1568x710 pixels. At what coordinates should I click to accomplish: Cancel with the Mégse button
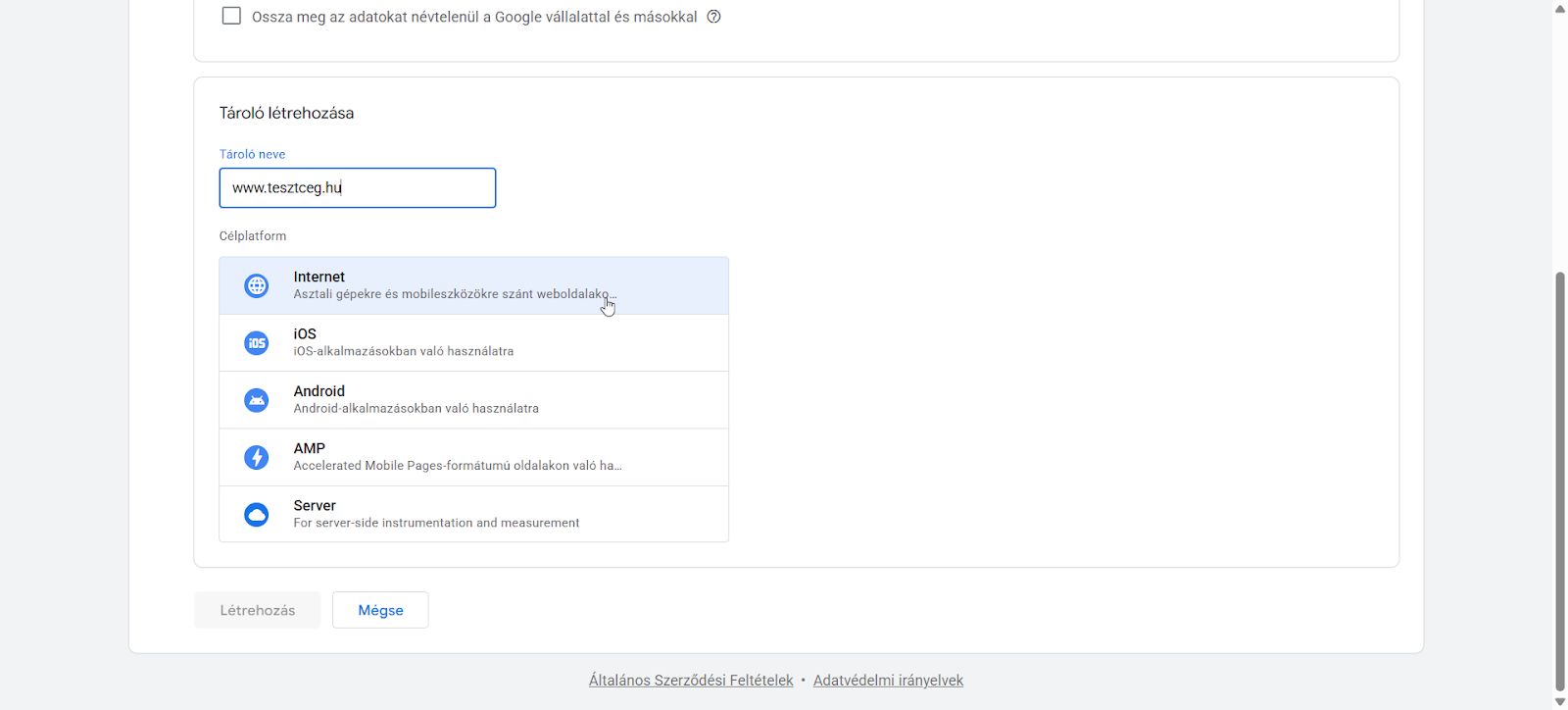pos(380,610)
